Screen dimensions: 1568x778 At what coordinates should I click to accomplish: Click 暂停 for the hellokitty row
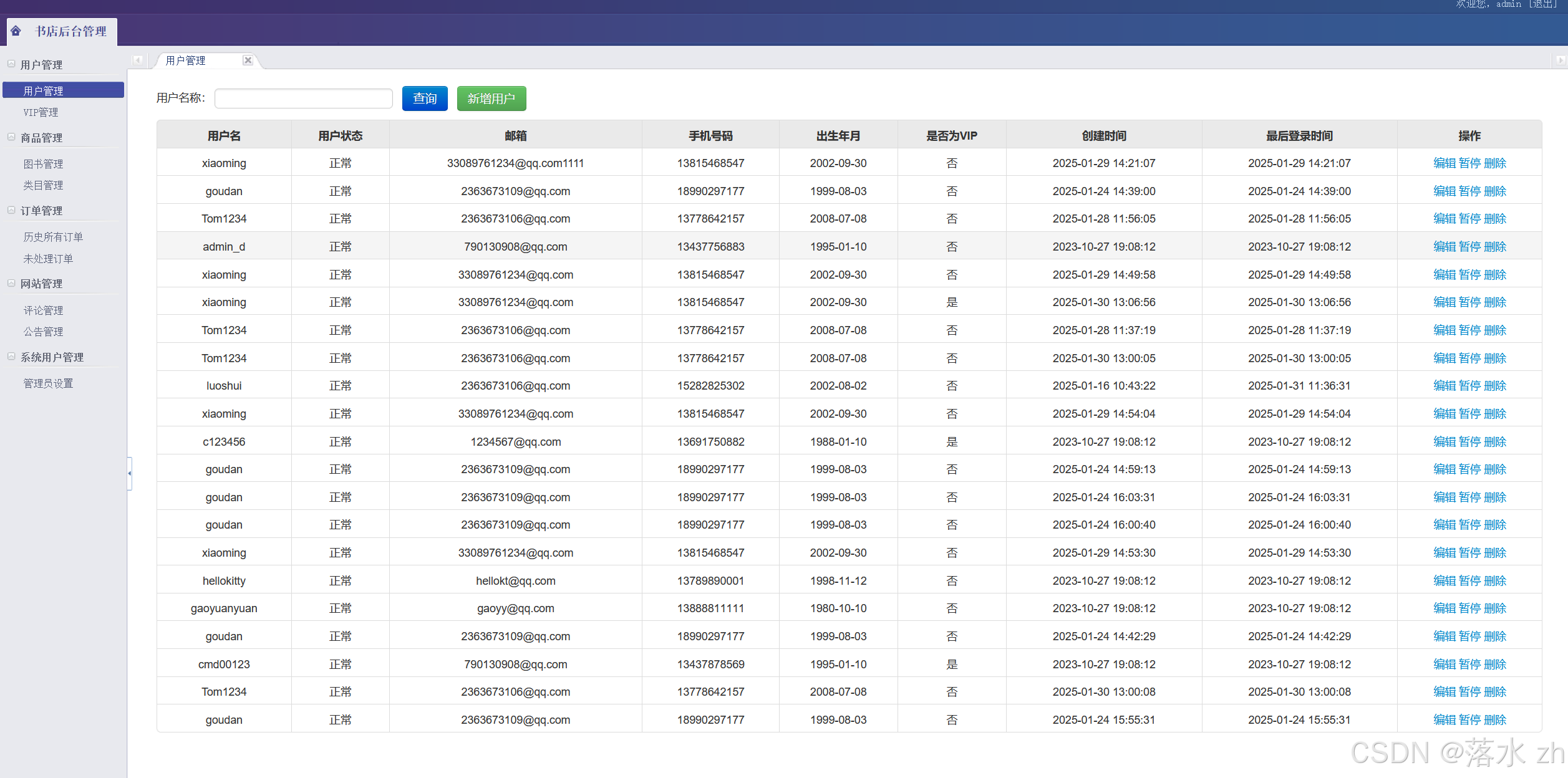point(1469,581)
